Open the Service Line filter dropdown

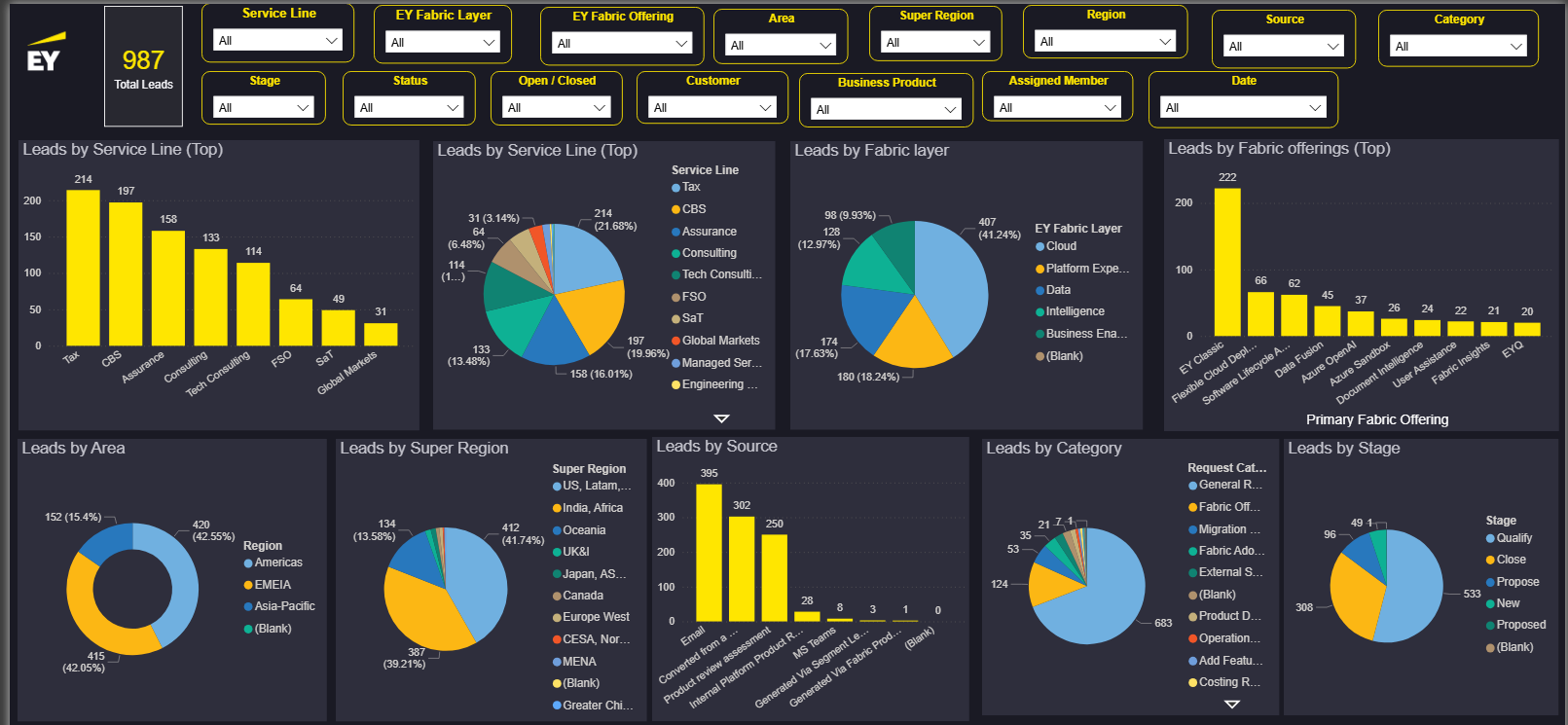click(277, 40)
